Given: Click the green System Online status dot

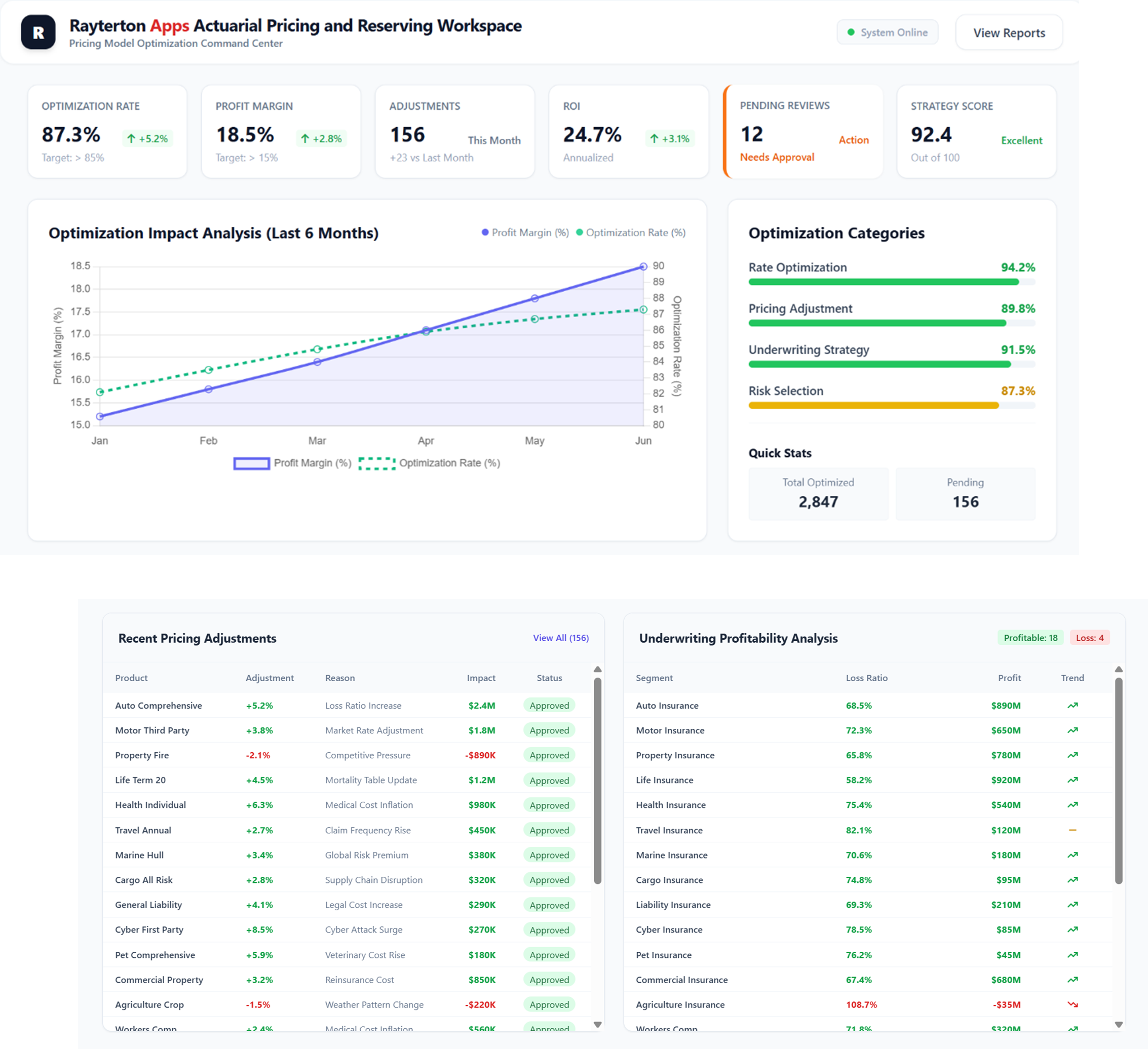Looking at the screenshot, I should (851, 32).
